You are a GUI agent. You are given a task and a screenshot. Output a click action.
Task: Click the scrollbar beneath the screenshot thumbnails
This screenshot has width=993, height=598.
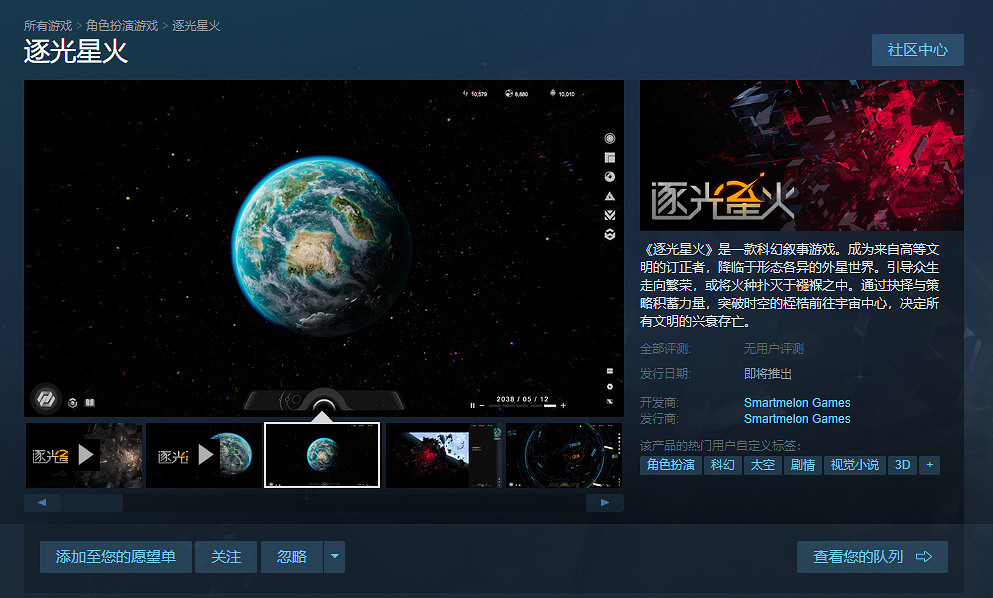click(93, 502)
